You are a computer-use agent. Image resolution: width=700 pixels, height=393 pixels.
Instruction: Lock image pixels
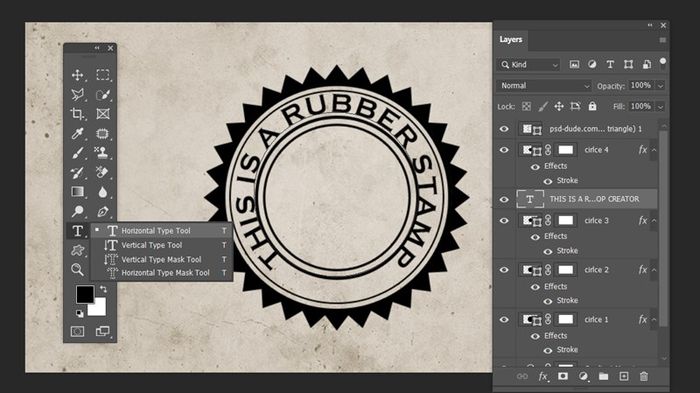click(x=542, y=106)
